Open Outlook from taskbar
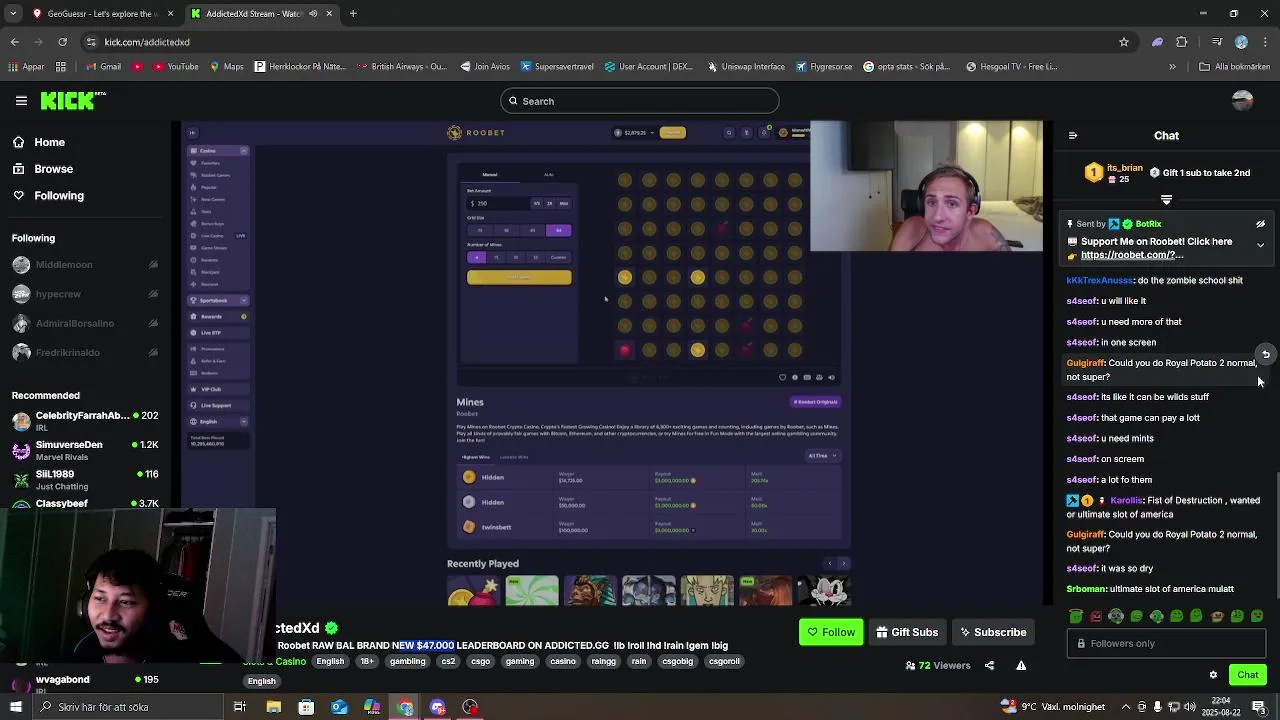Image resolution: width=1280 pixels, height=720 pixels. click(339, 707)
